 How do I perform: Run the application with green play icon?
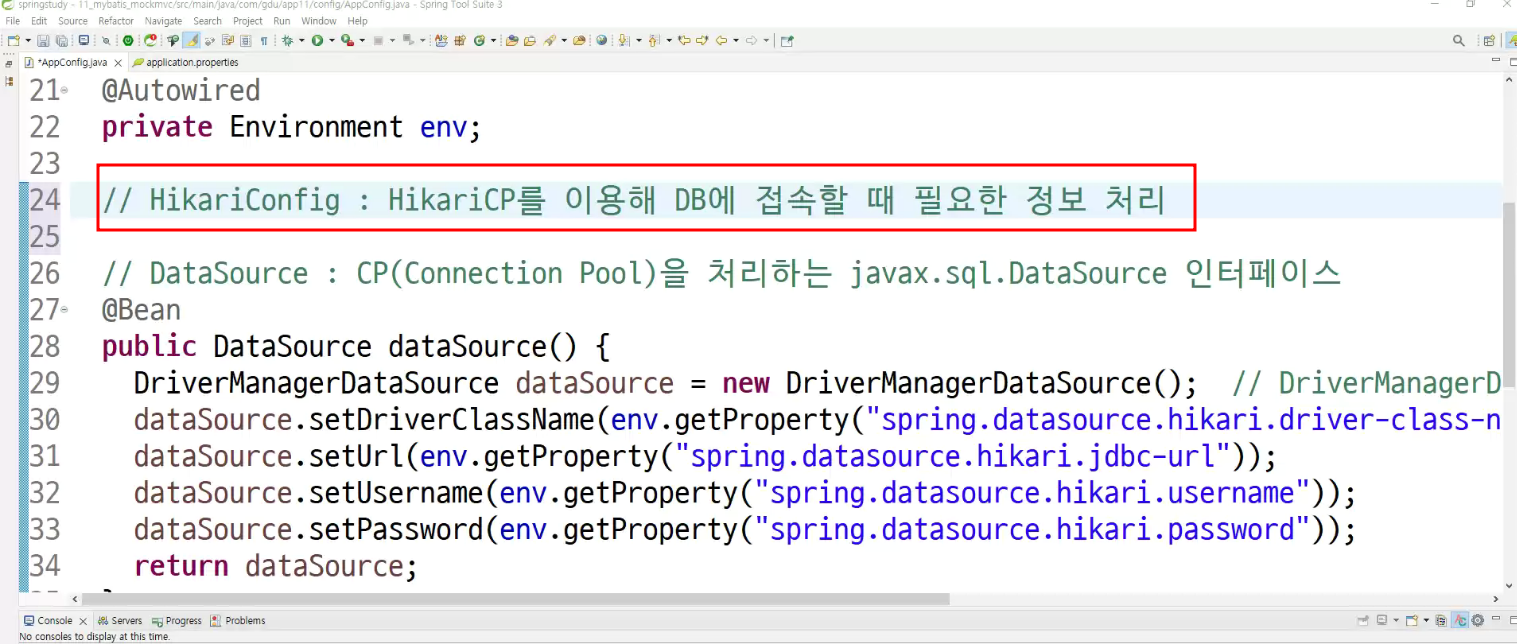tap(316, 40)
